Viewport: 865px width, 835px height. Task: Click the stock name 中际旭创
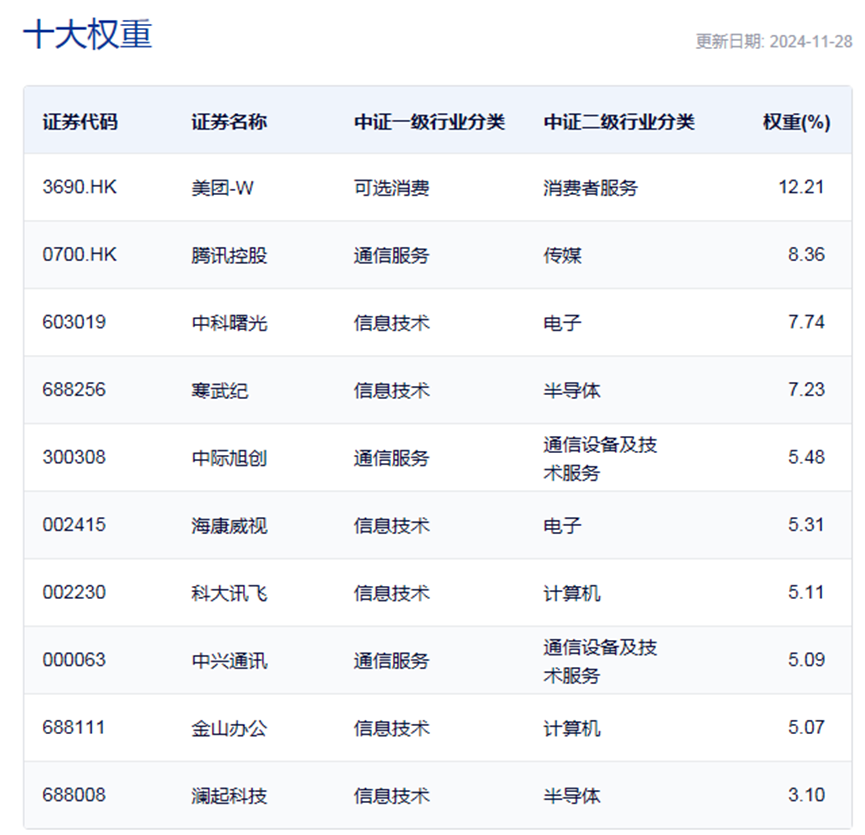[x=229, y=458]
